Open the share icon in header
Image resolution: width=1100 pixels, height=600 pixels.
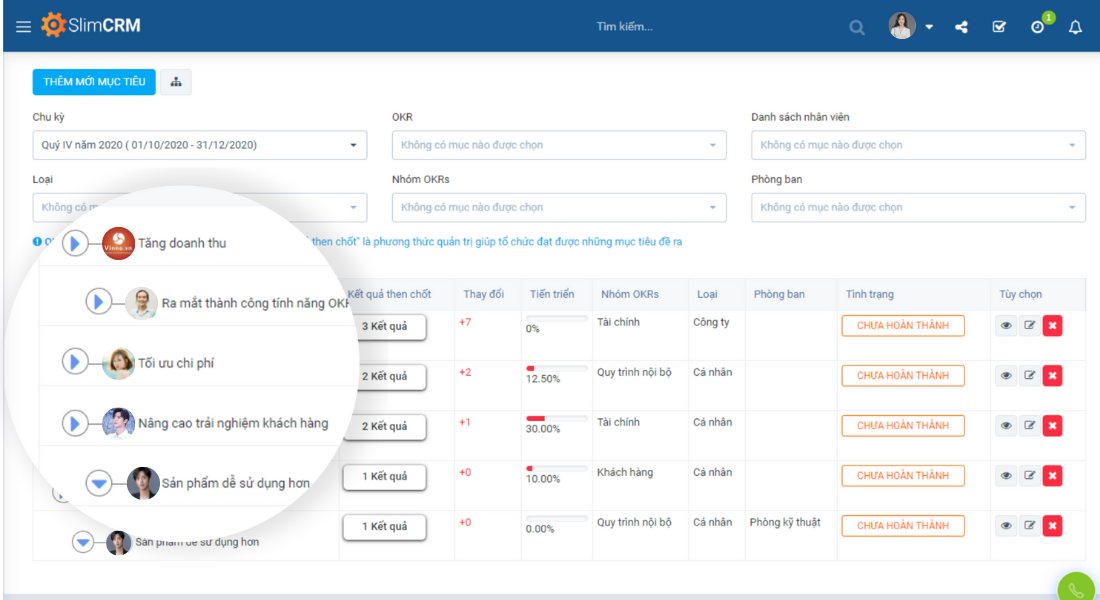pyautogui.click(x=961, y=27)
